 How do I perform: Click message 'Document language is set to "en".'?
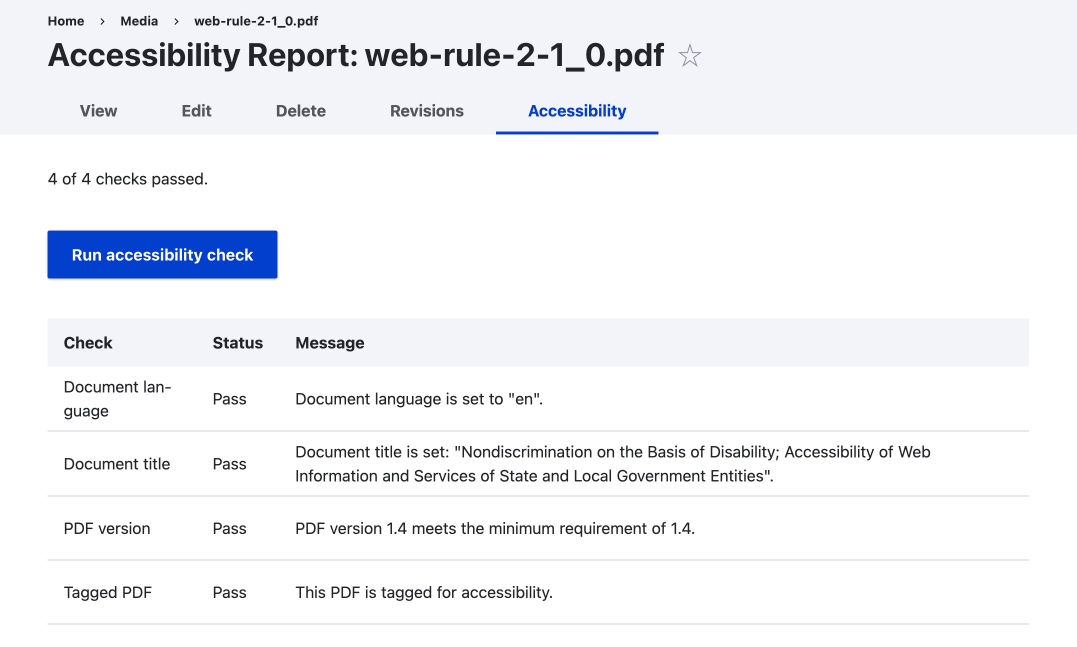tap(419, 399)
